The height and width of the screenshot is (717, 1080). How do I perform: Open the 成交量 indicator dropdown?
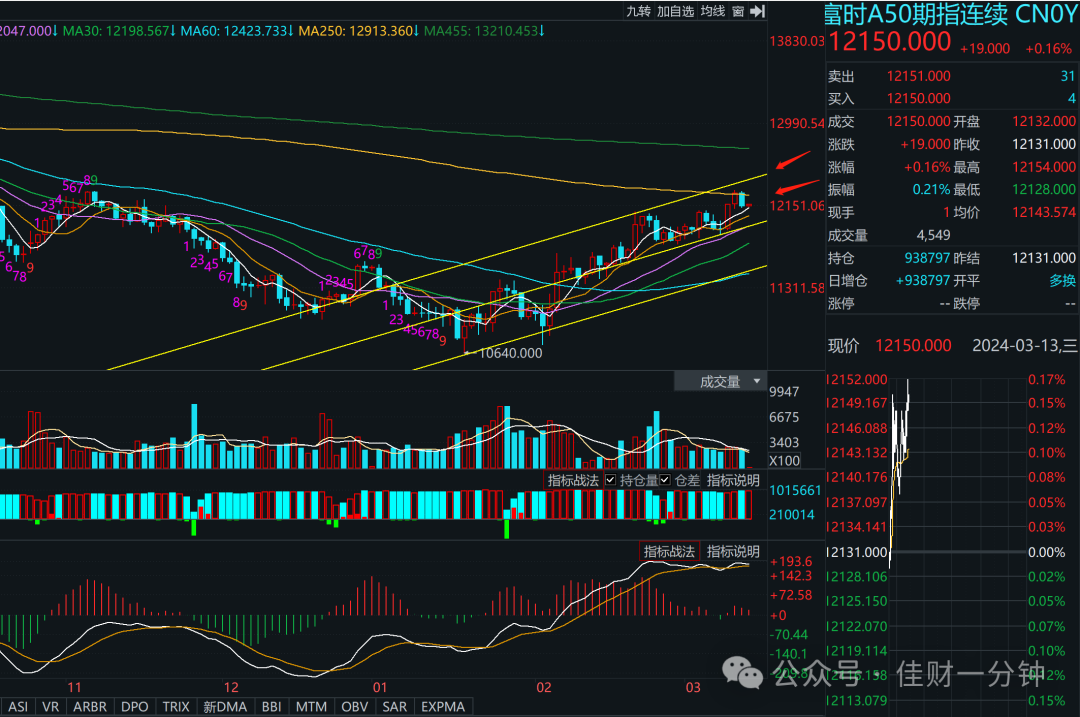pos(720,381)
